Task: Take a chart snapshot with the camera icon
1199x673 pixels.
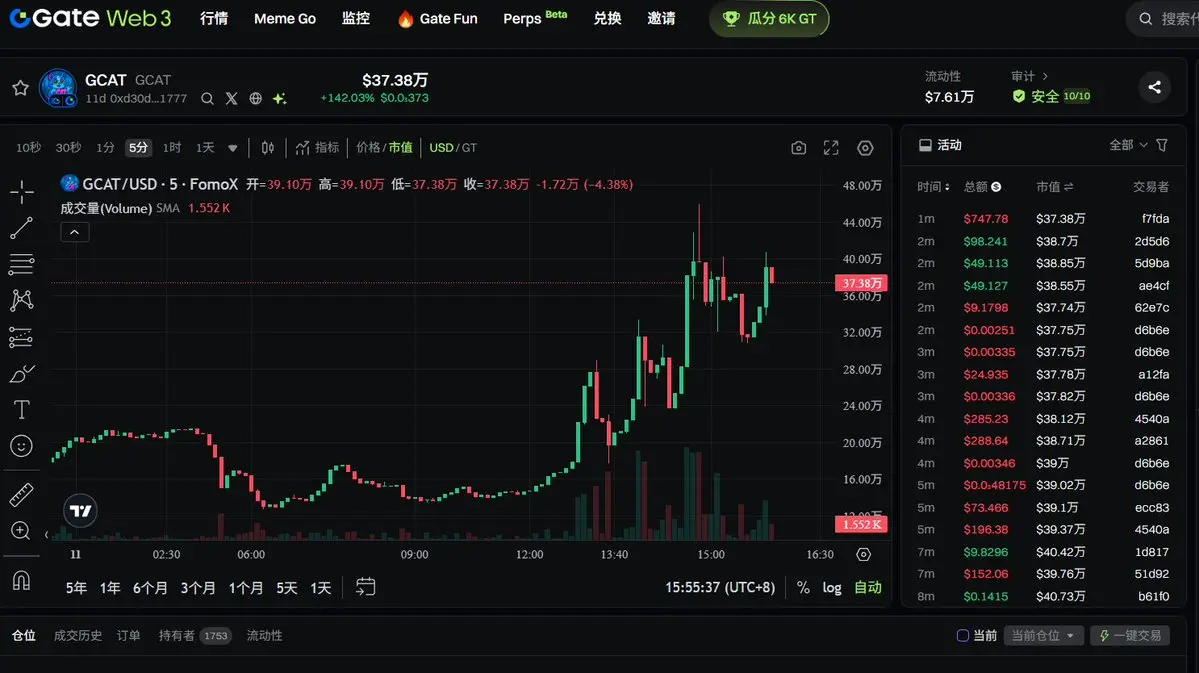Action: coord(798,148)
